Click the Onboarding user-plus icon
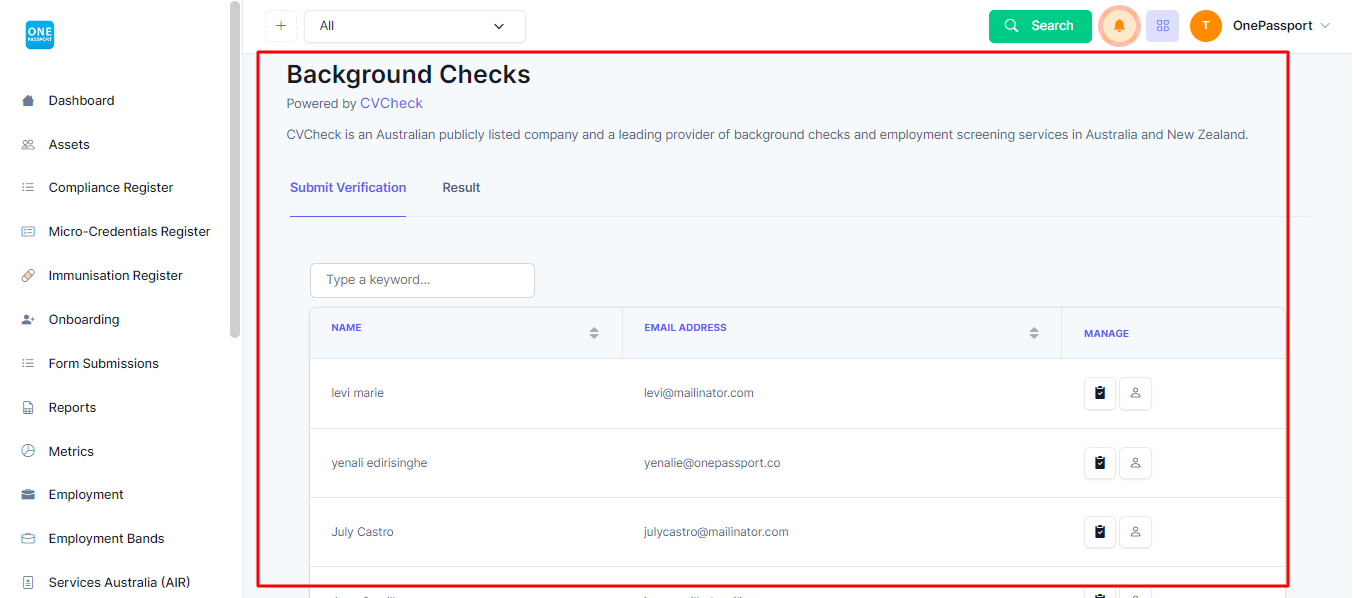The image size is (1353, 598). click(28, 320)
